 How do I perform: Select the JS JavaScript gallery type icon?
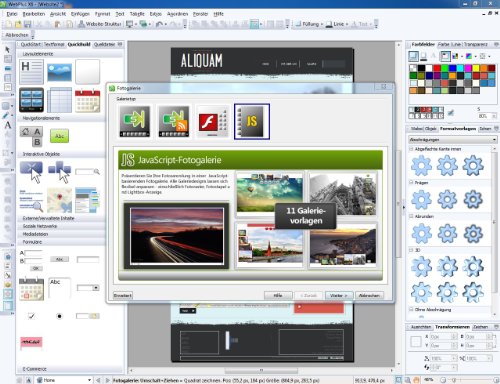pos(252,121)
